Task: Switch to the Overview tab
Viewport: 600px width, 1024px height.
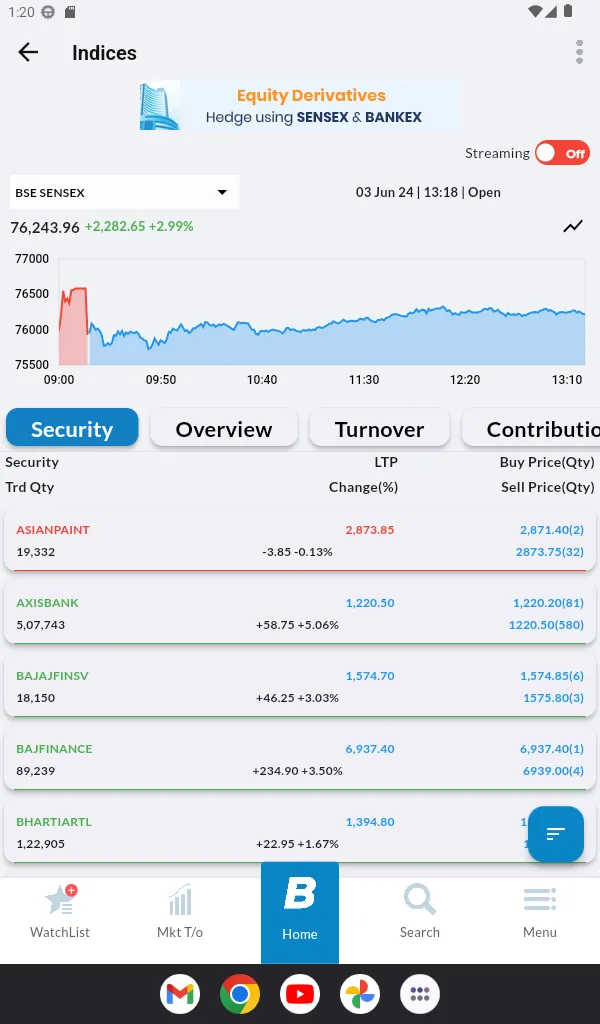Action: 223,428
